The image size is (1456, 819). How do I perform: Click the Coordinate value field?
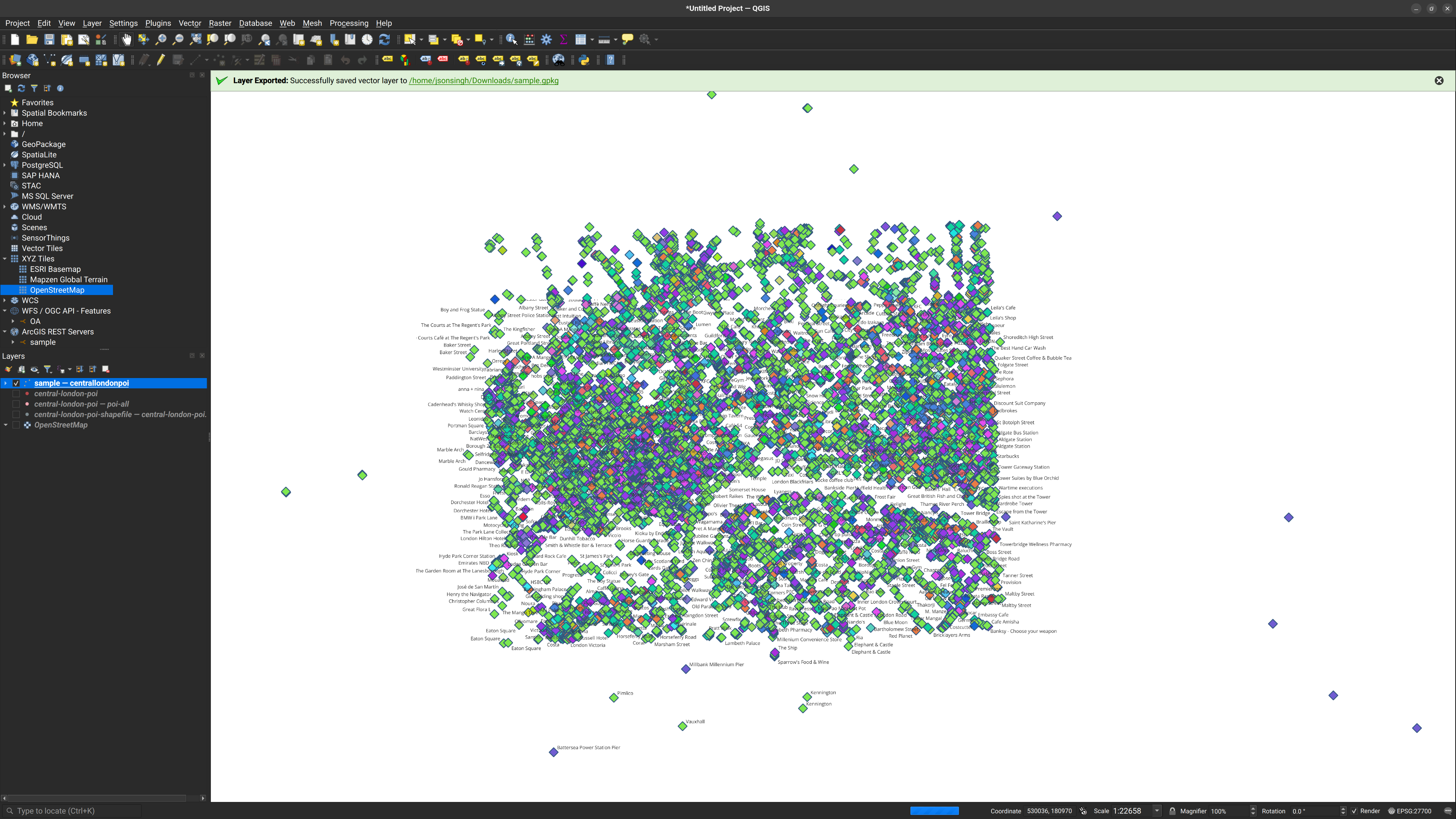(1050, 811)
